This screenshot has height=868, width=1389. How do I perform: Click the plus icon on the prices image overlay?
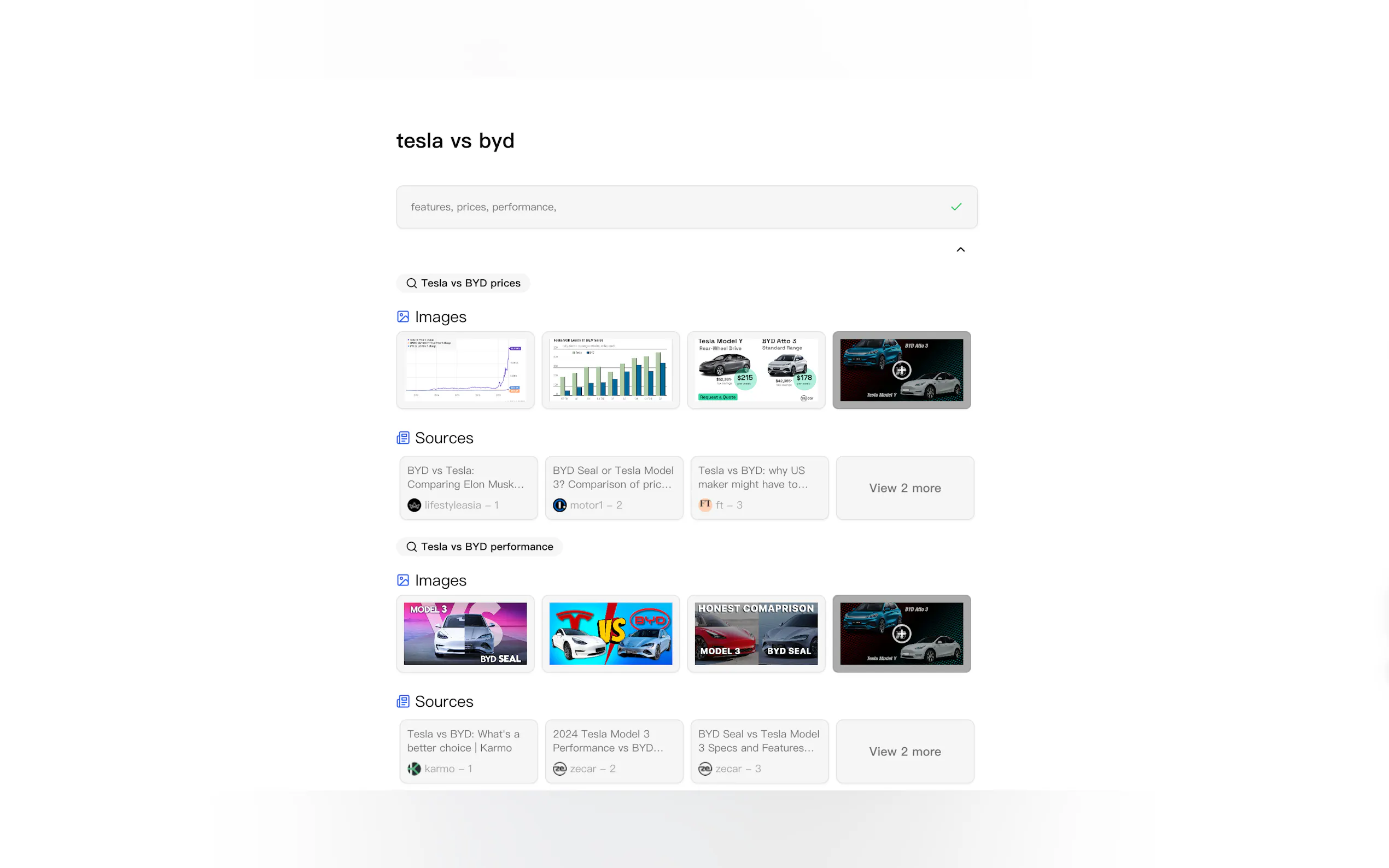[x=901, y=370]
